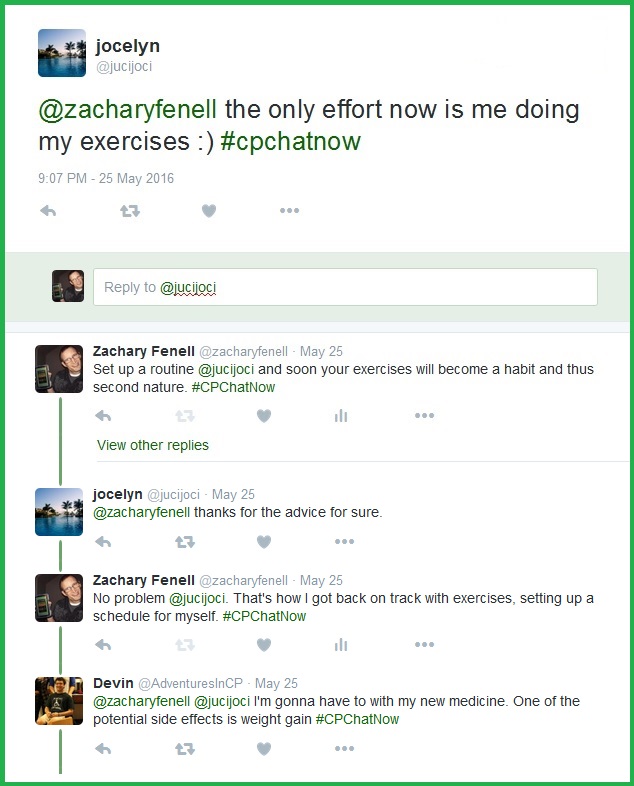Open more options on jocelyn's main tweet
Image resolution: width=634 pixels, height=786 pixels.
click(x=289, y=211)
